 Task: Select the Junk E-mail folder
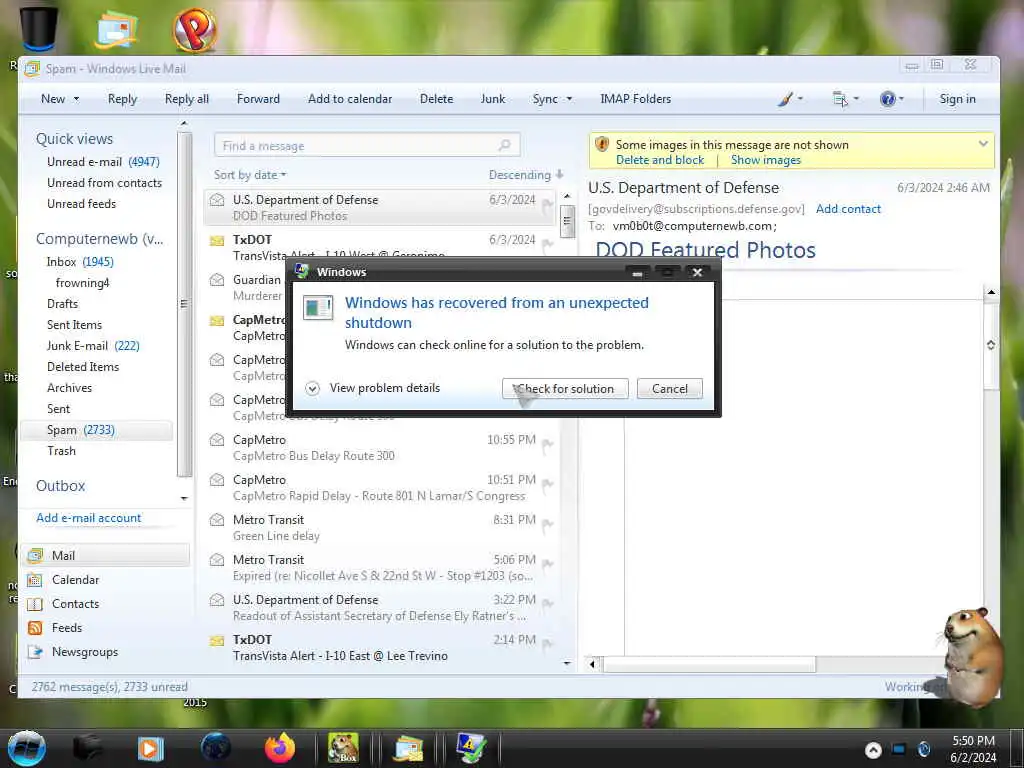point(93,346)
